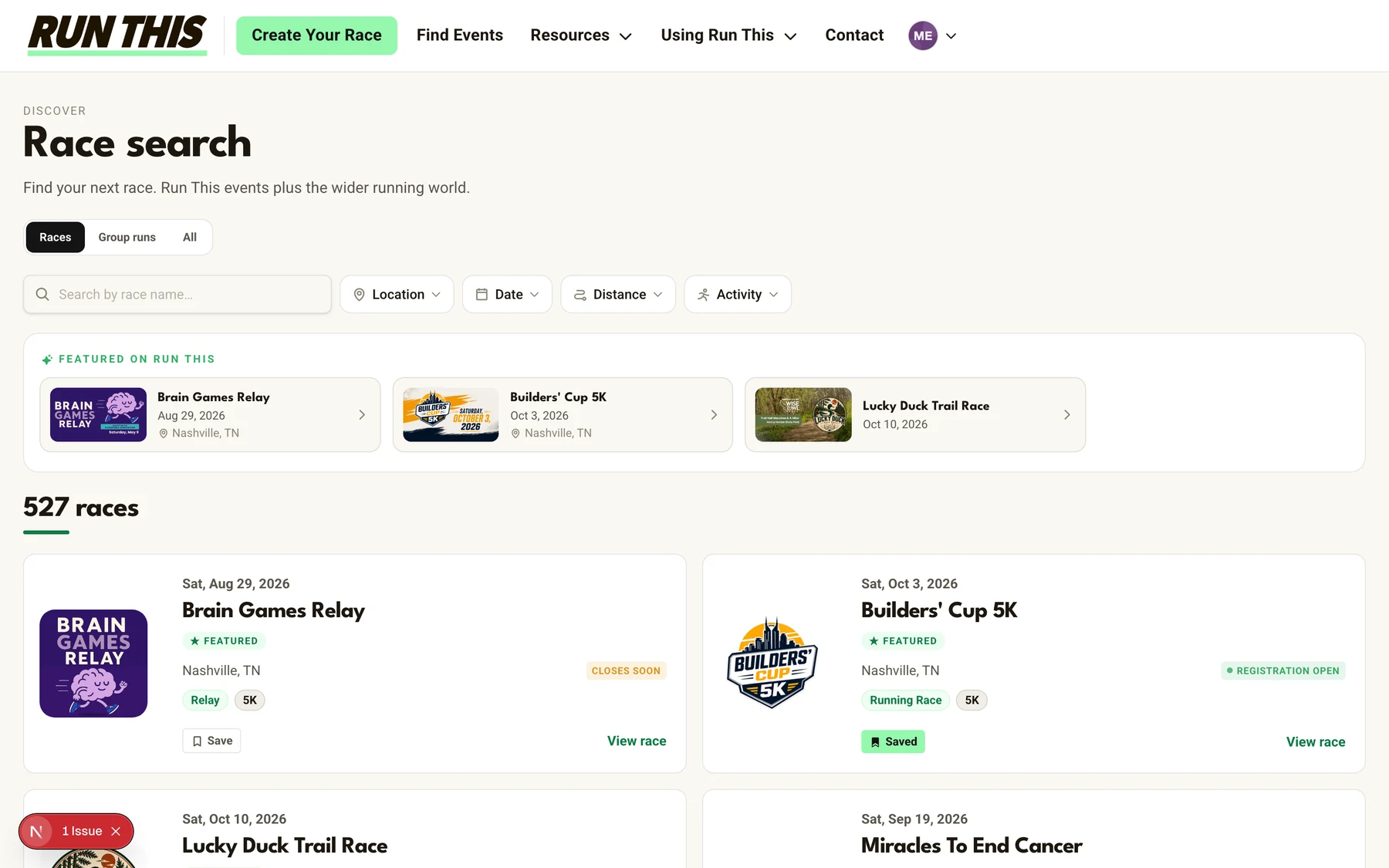Click the Relay tag on Brain Games Relay
1389x868 pixels.
(205, 700)
